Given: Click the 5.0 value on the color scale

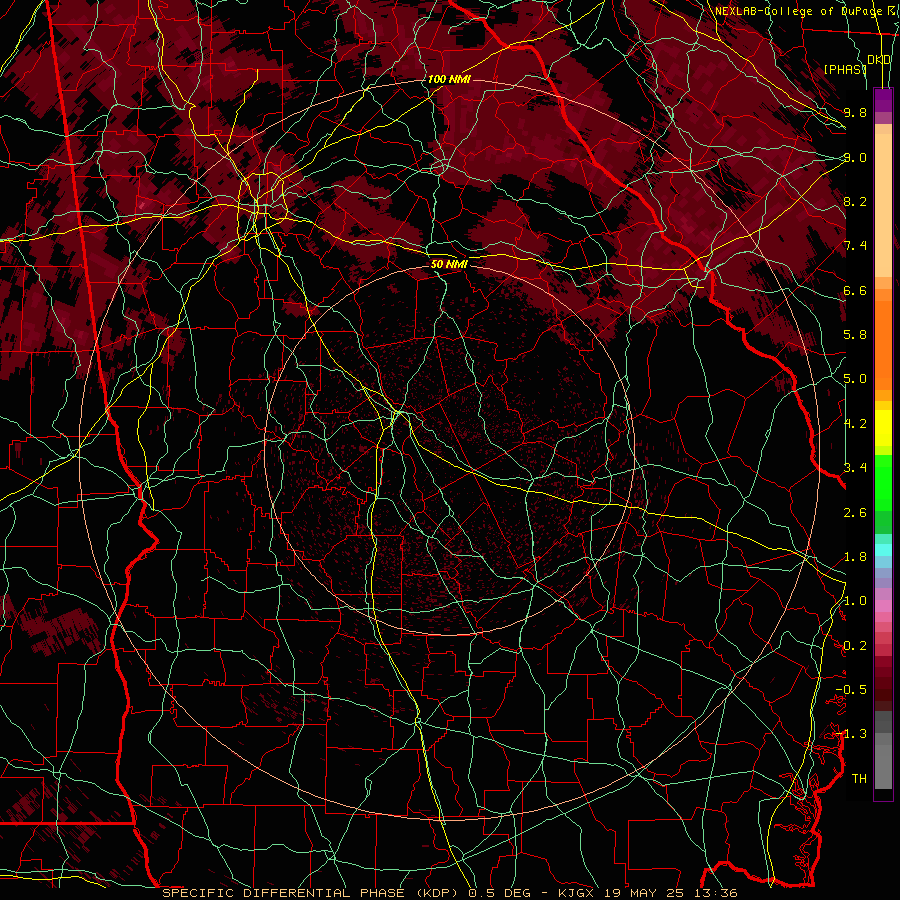Looking at the screenshot, I should (x=855, y=379).
